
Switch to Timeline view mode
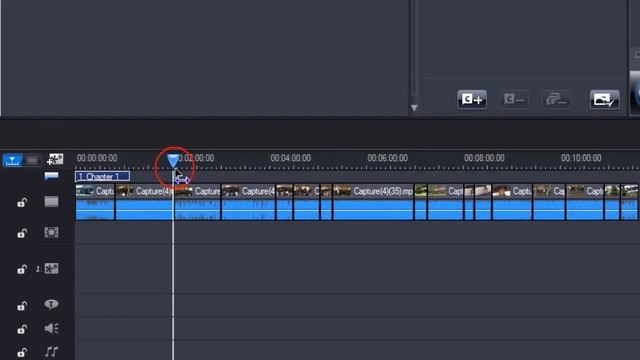click(13, 160)
